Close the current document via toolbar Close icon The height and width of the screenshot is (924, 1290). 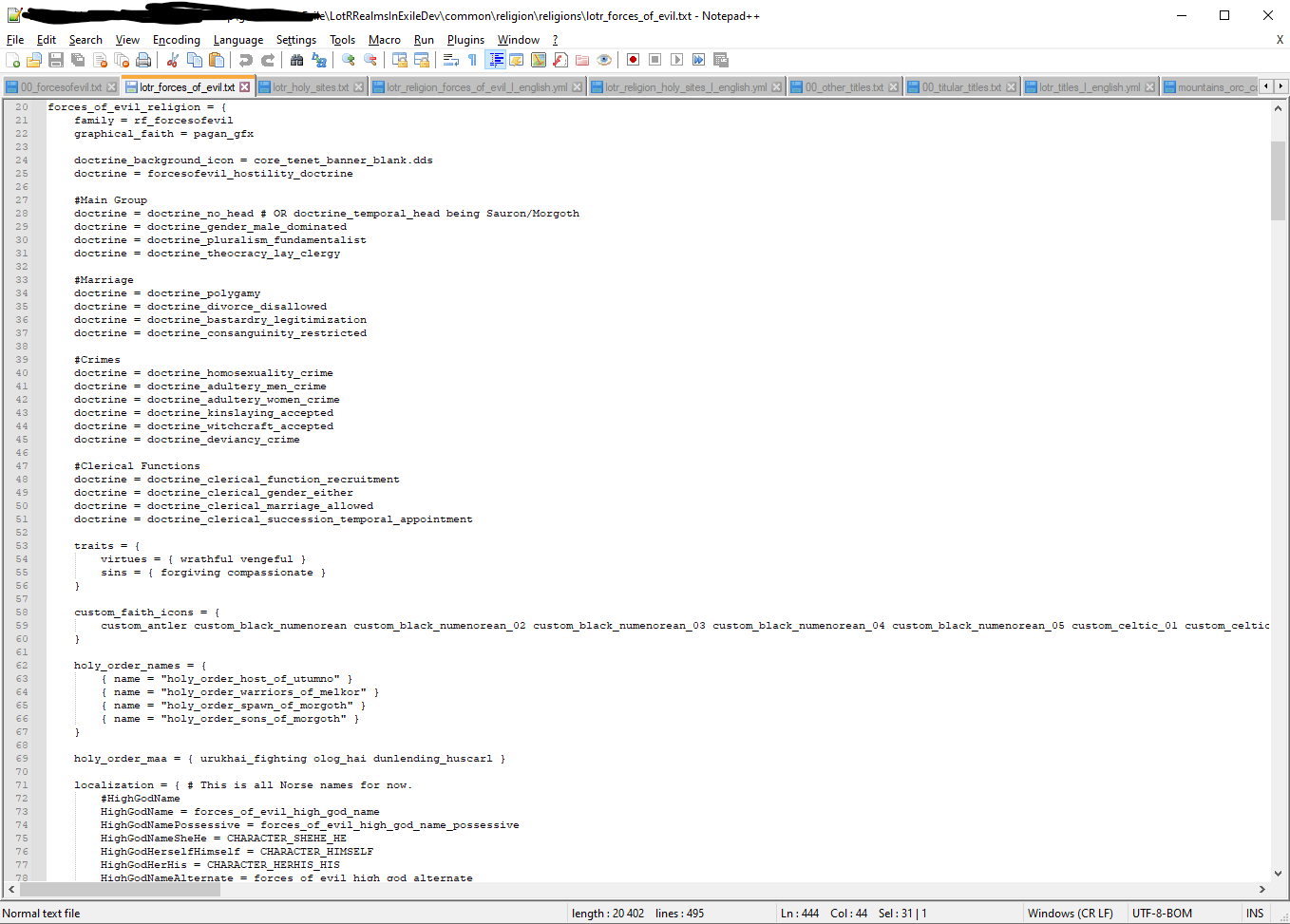coord(100,60)
